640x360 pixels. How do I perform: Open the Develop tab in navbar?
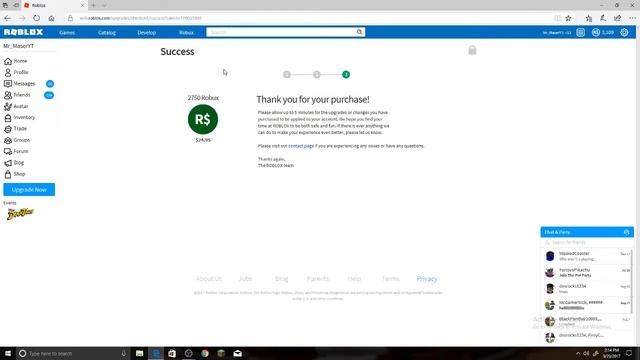pyautogui.click(x=147, y=32)
